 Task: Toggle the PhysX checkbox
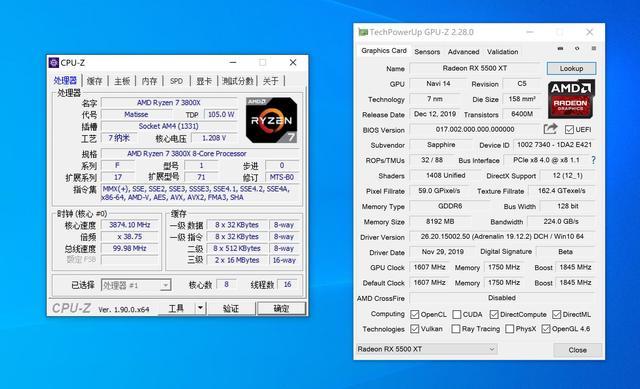[x=509, y=329]
